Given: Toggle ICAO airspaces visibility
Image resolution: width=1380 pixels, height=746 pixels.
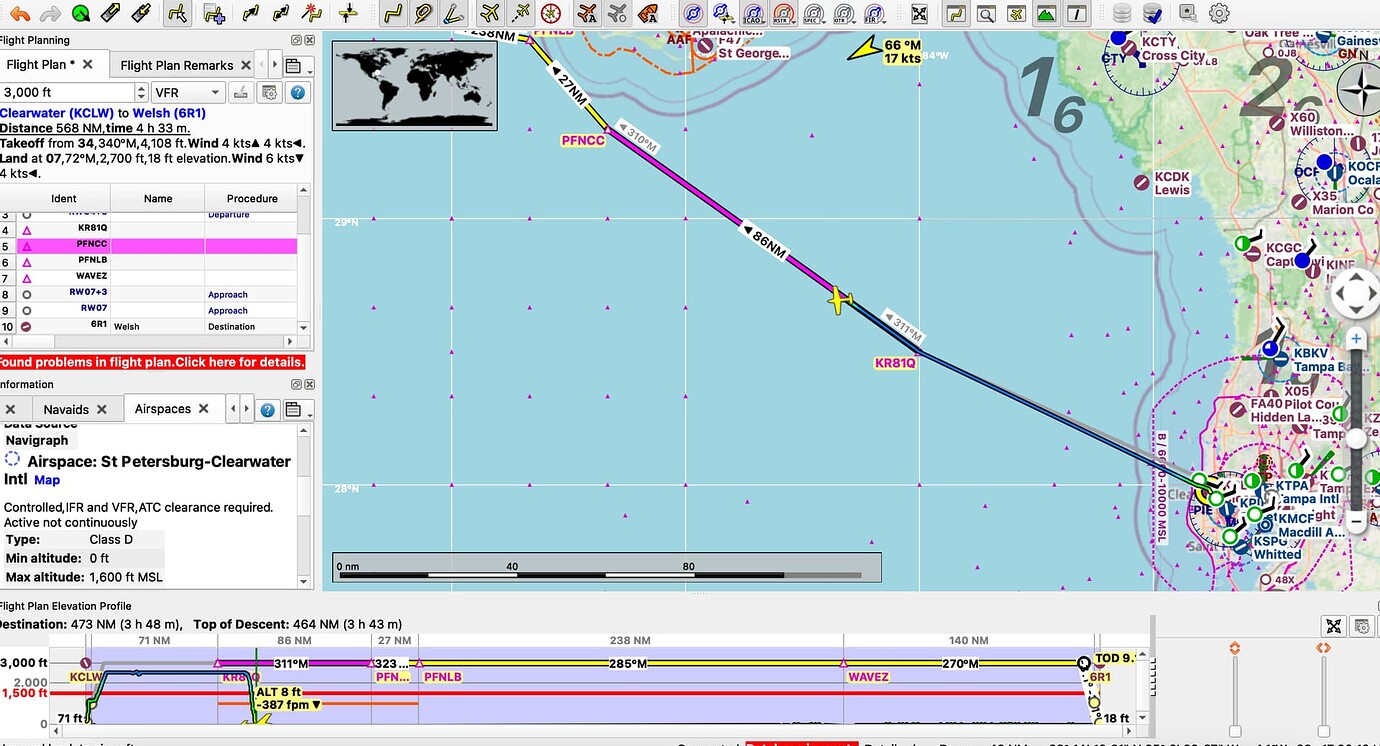Looking at the screenshot, I should tap(751, 13).
